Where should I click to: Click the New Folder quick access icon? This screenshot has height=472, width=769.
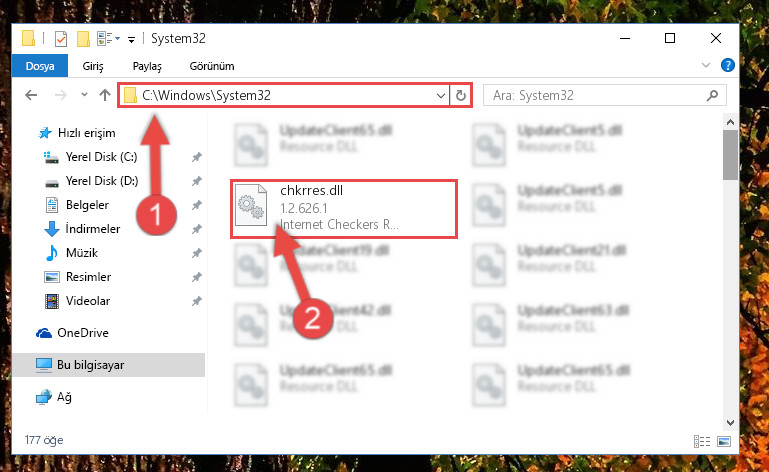pos(83,38)
